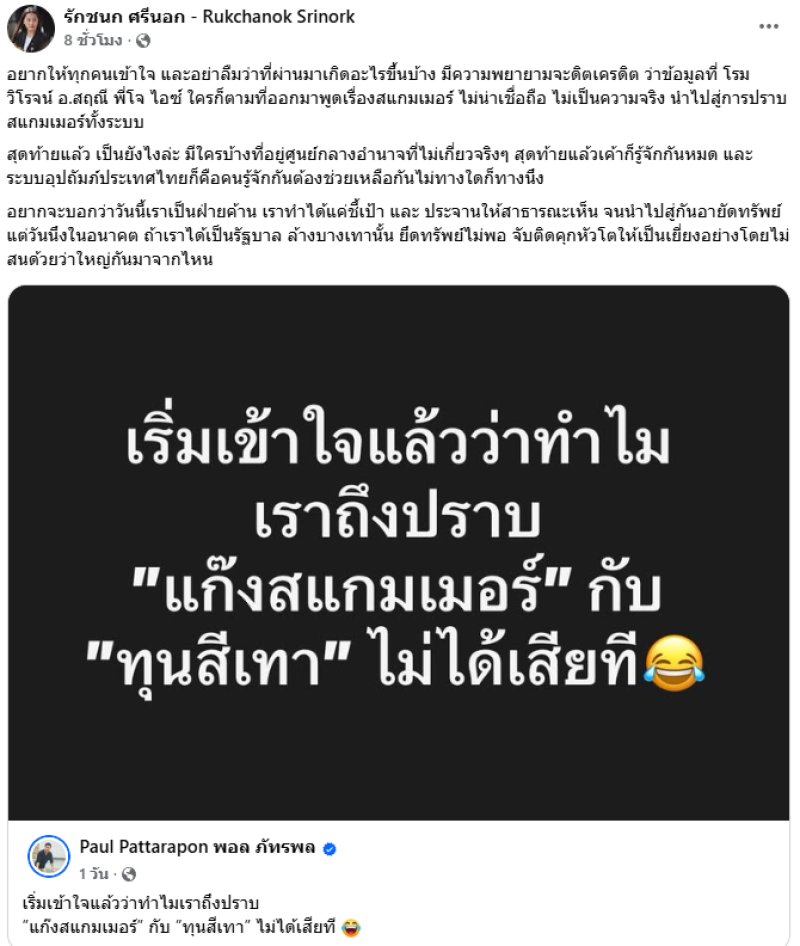Click the large laughing emoji inside the black image
Viewport: 800px width, 946px height.
click(x=674, y=663)
